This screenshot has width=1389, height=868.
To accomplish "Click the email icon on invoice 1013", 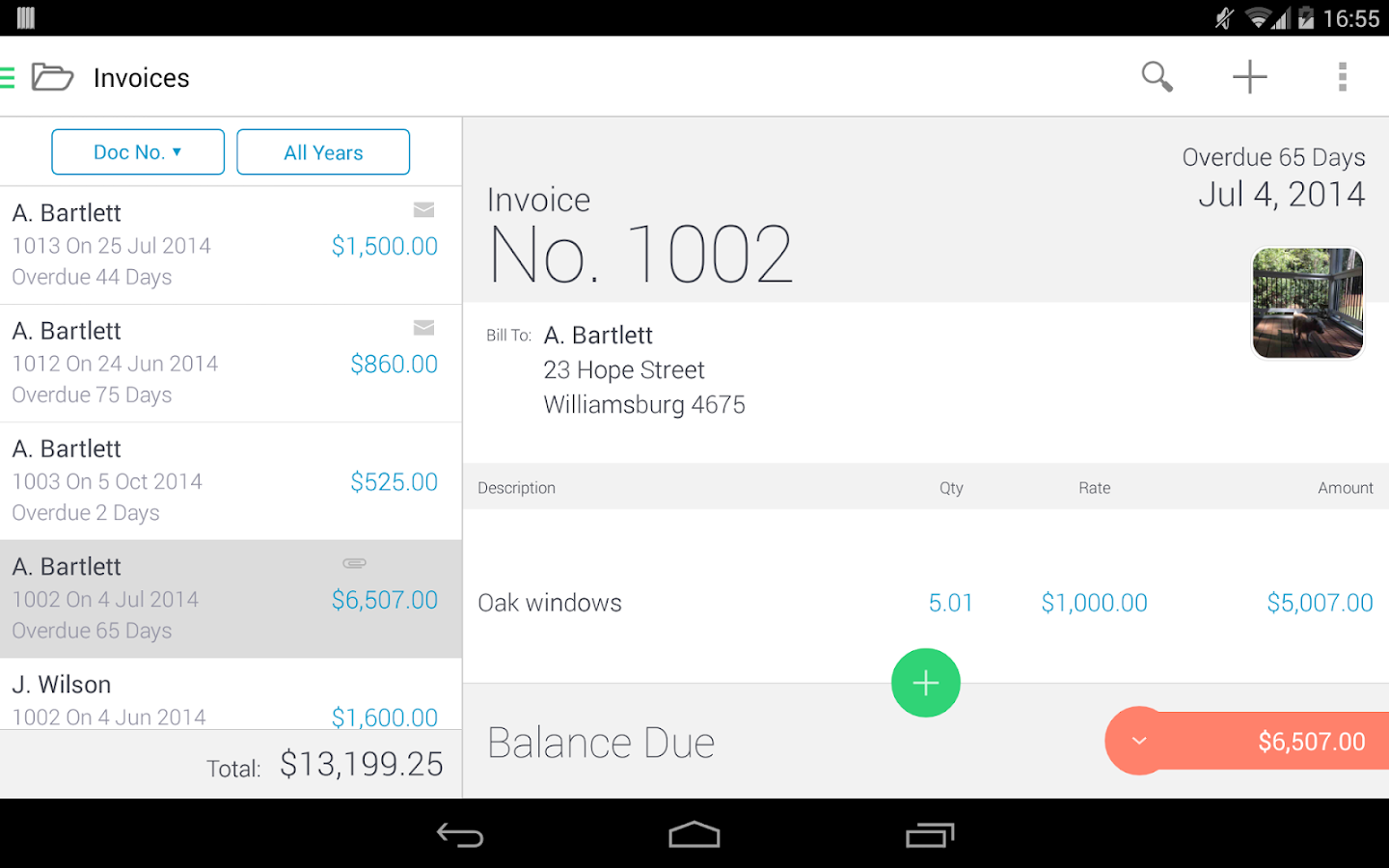I will (x=424, y=209).
